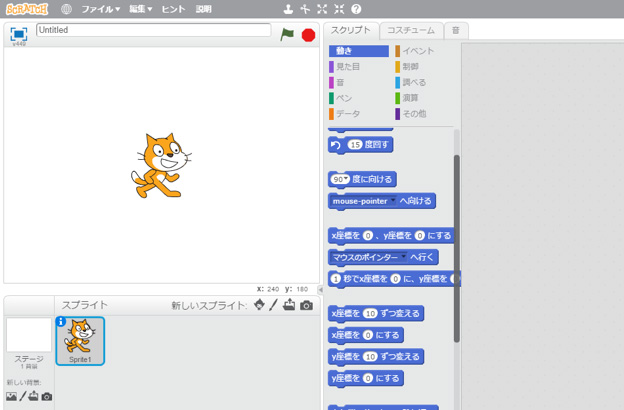Open the 説明 menu item
The height and width of the screenshot is (410, 624).
203,9
